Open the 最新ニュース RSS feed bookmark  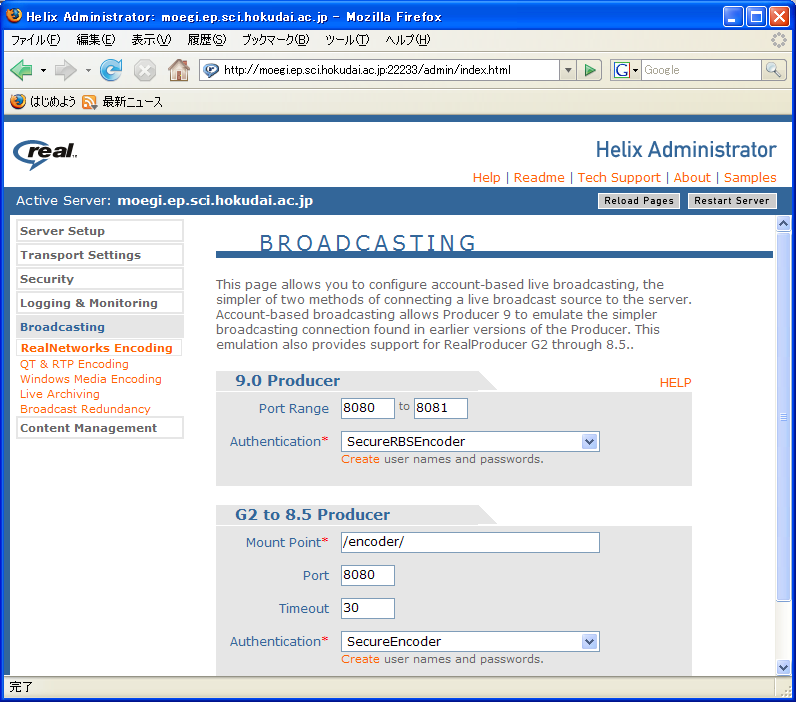tap(122, 102)
